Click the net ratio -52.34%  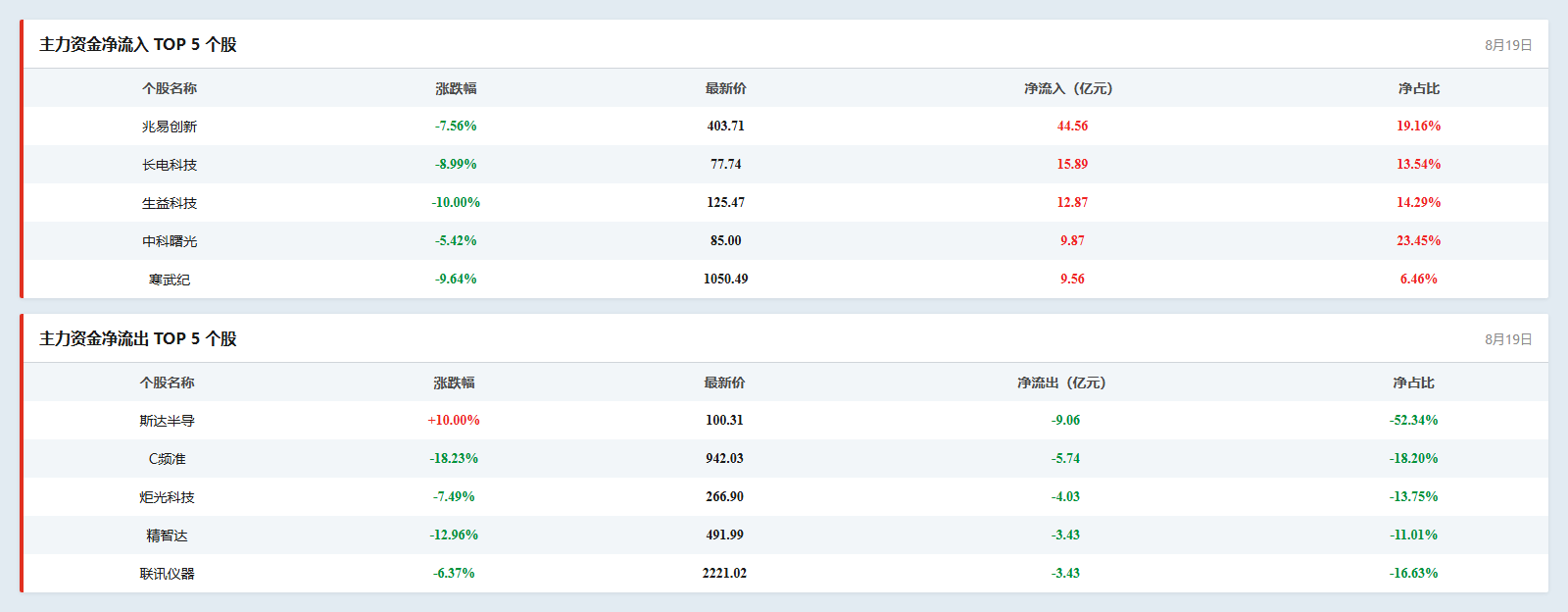(1414, 421)
